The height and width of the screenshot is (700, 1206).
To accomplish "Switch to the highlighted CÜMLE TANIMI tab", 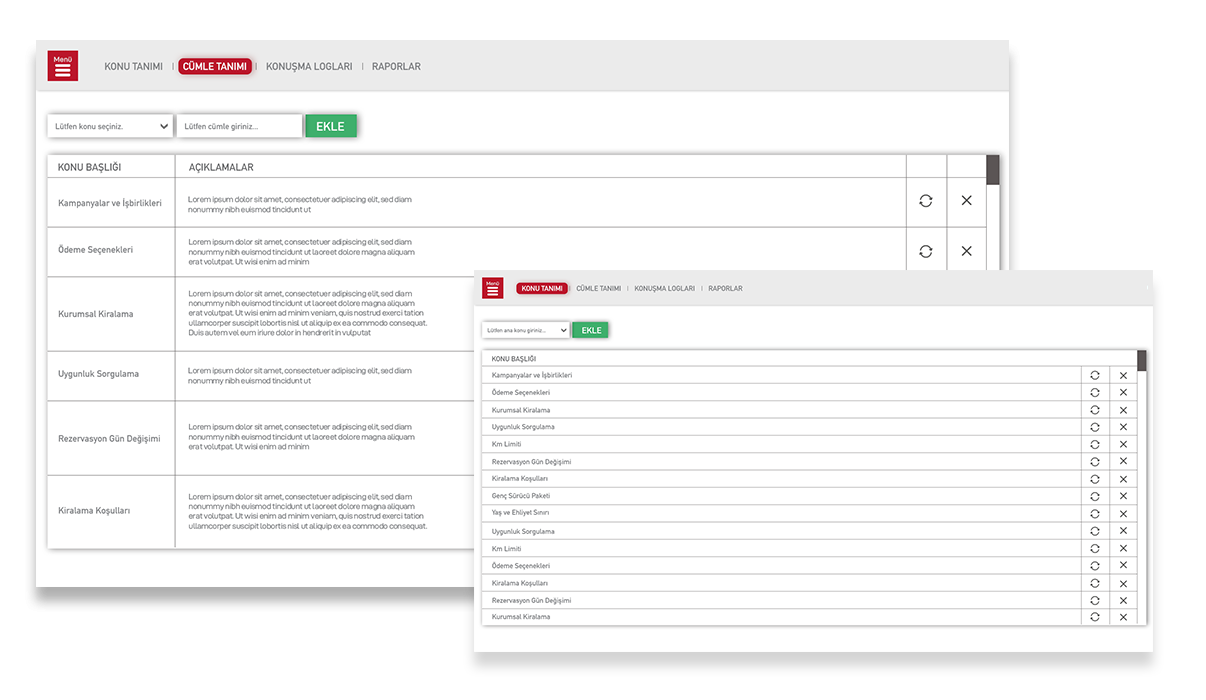I will (215, 67).
